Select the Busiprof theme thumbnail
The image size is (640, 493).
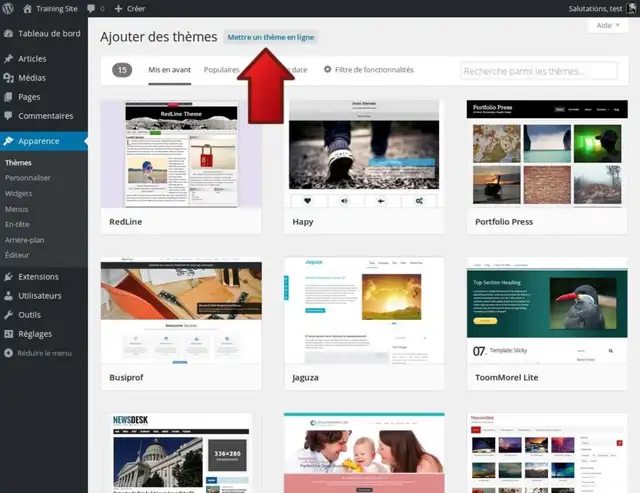(x=181, y=310)
